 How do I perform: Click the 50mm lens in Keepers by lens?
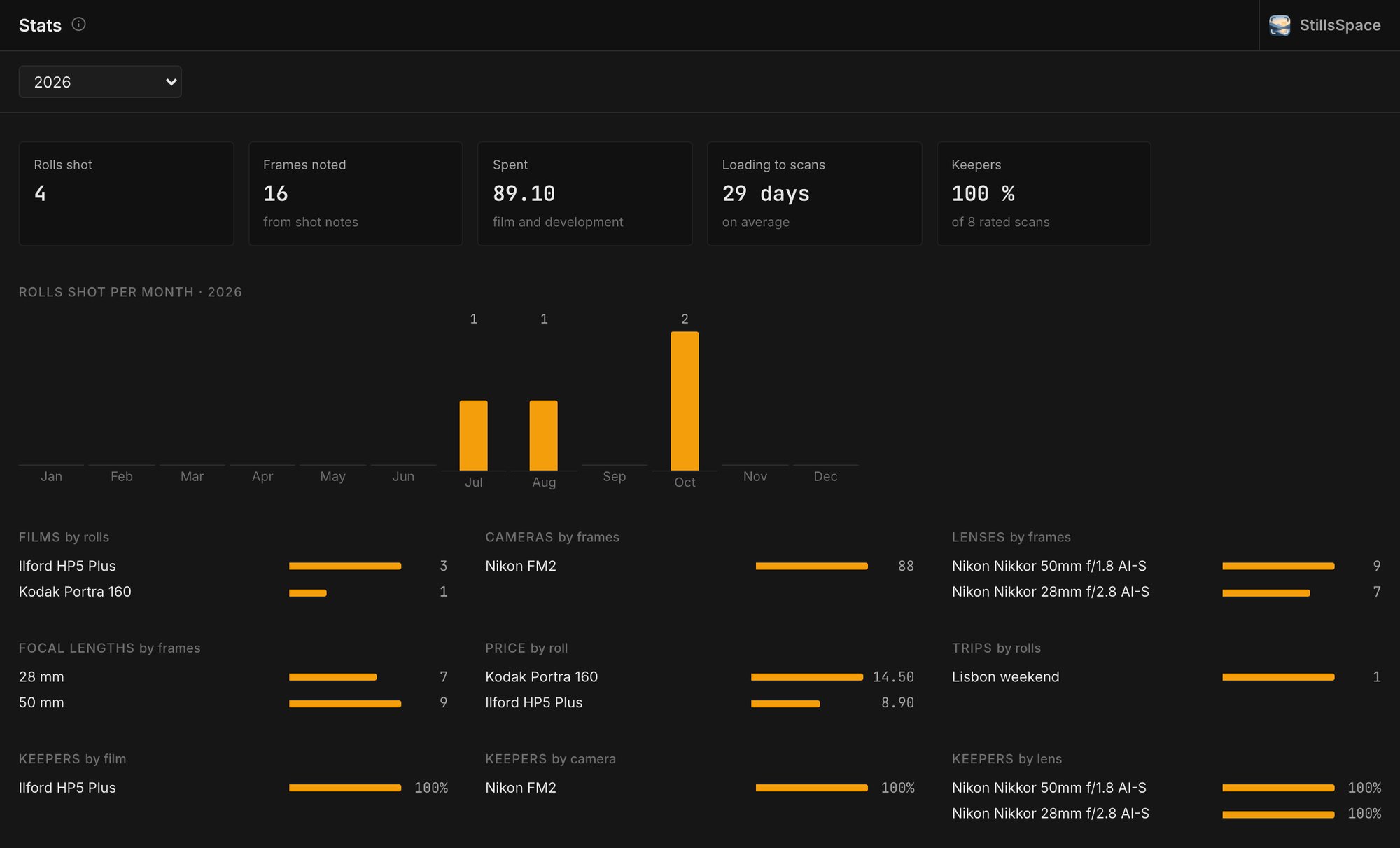click(x=1167, y=788)
